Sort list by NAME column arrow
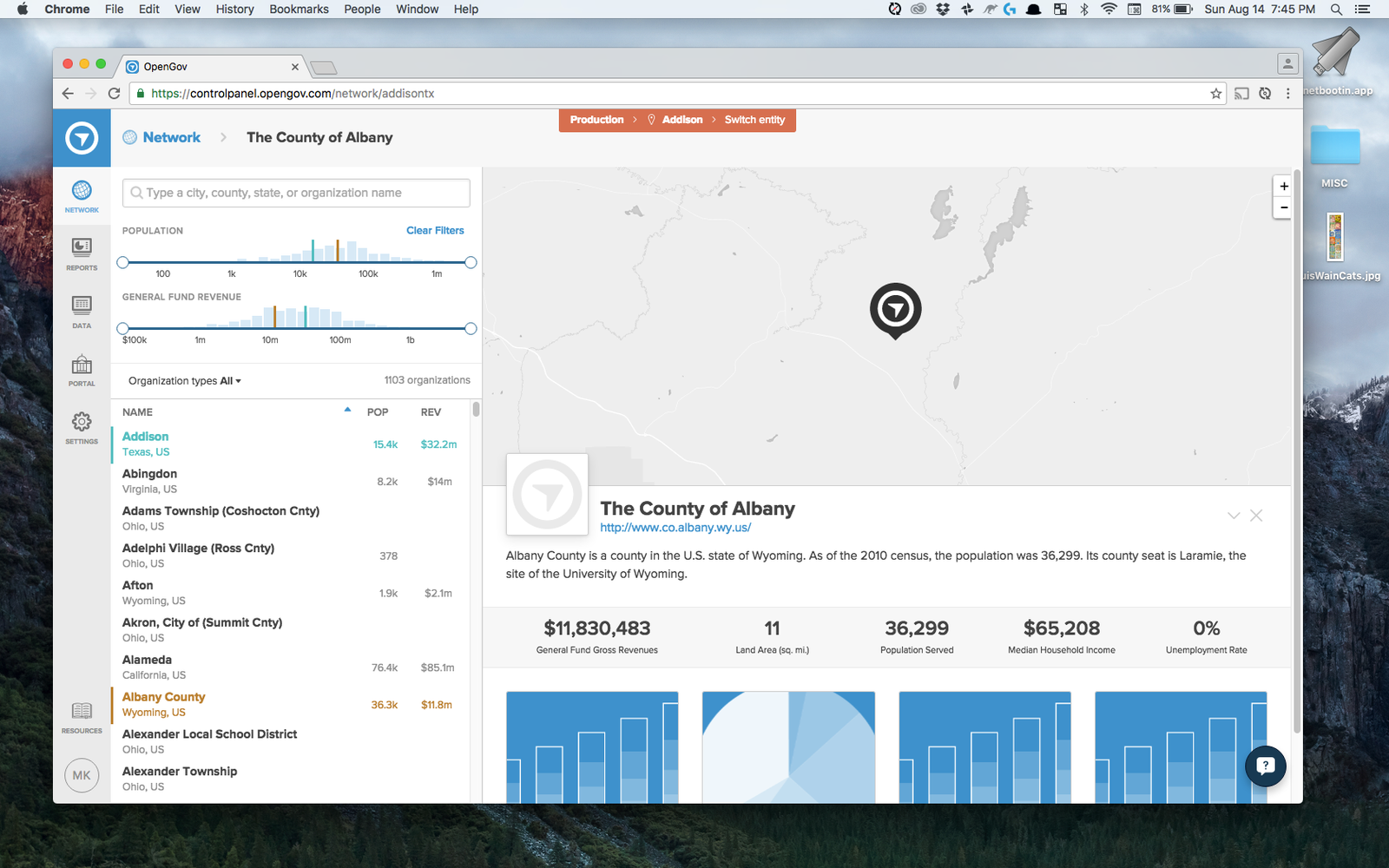Viewport: 1389px width, 868px height. click(347, 411)
